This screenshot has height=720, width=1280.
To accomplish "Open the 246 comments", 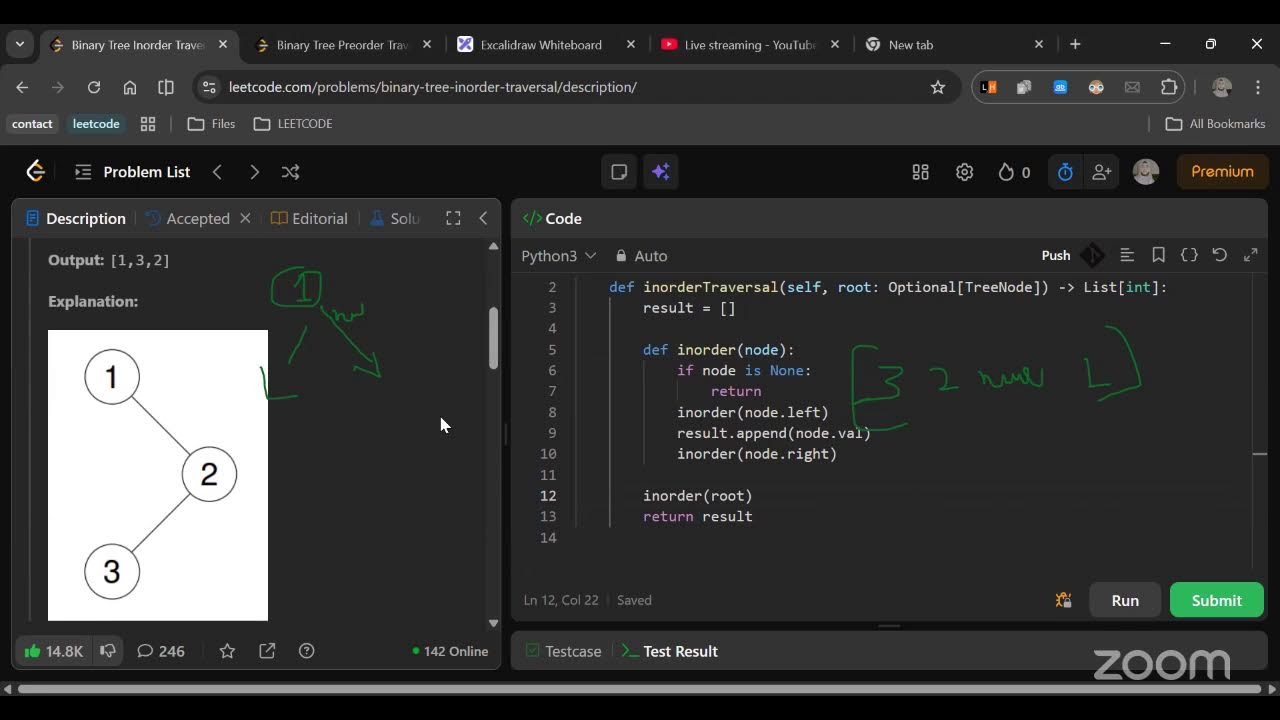I will [161, 651].
